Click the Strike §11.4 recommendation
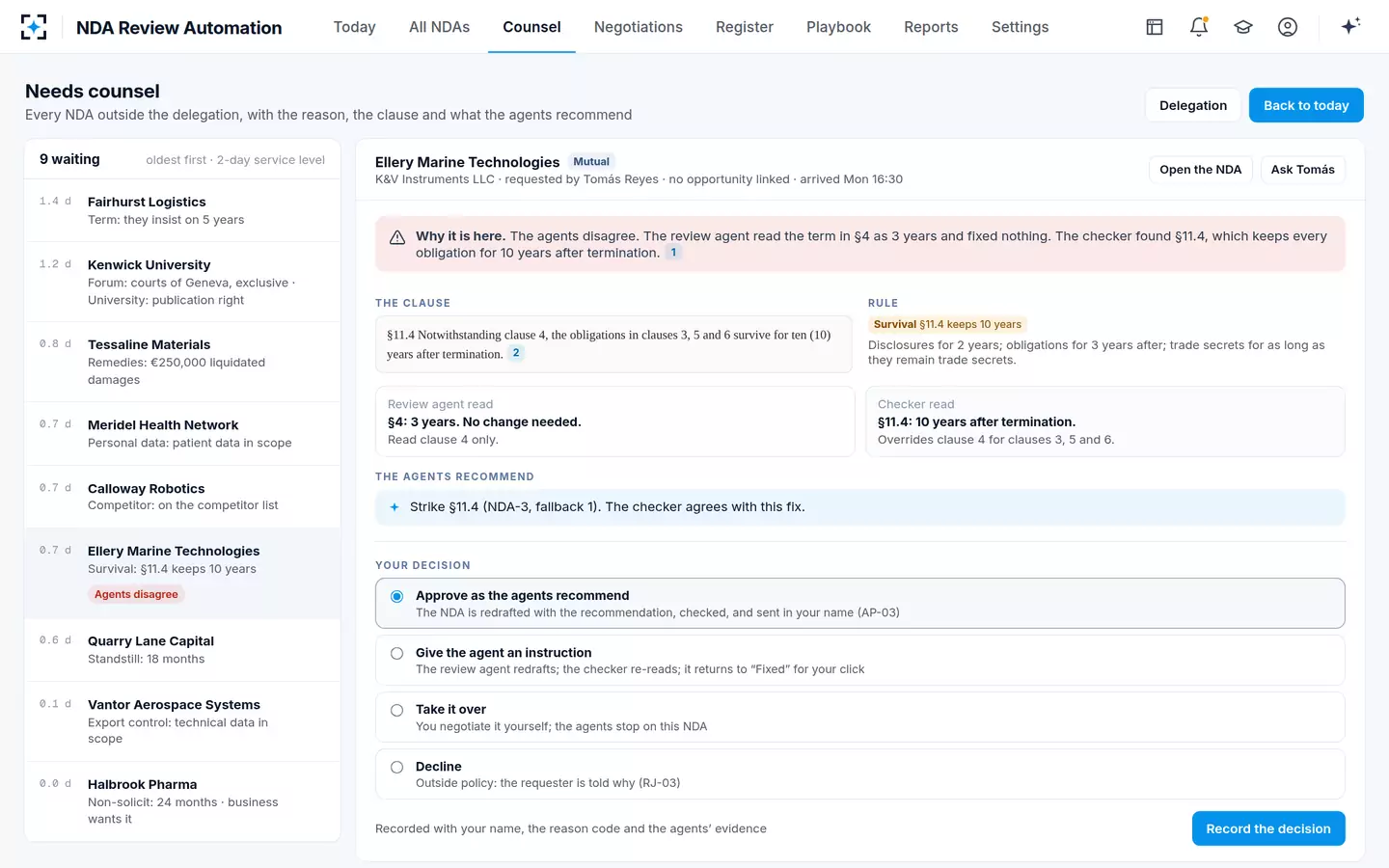1389x868 pixels. click(x=859, y=507)
